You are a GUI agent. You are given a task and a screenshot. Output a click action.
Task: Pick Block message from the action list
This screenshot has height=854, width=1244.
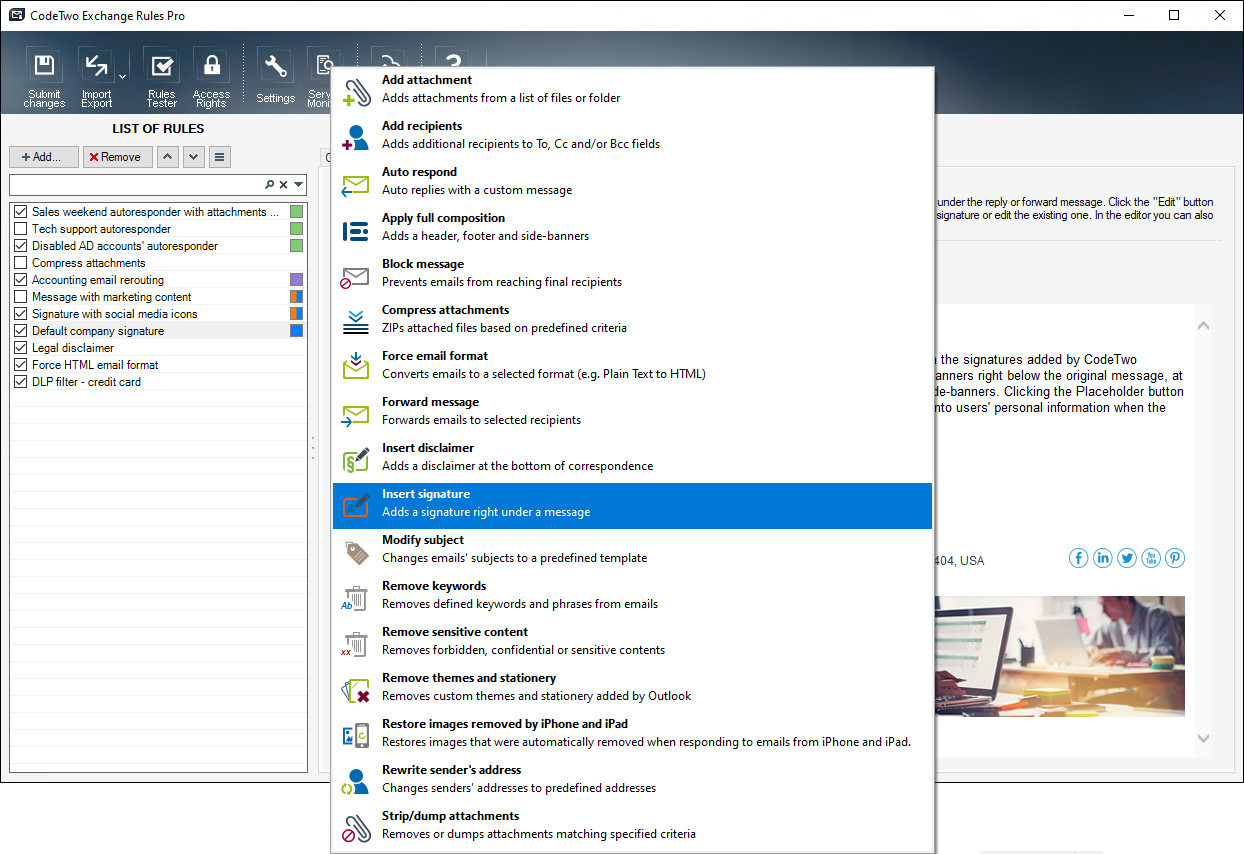[x=632, y=274]
